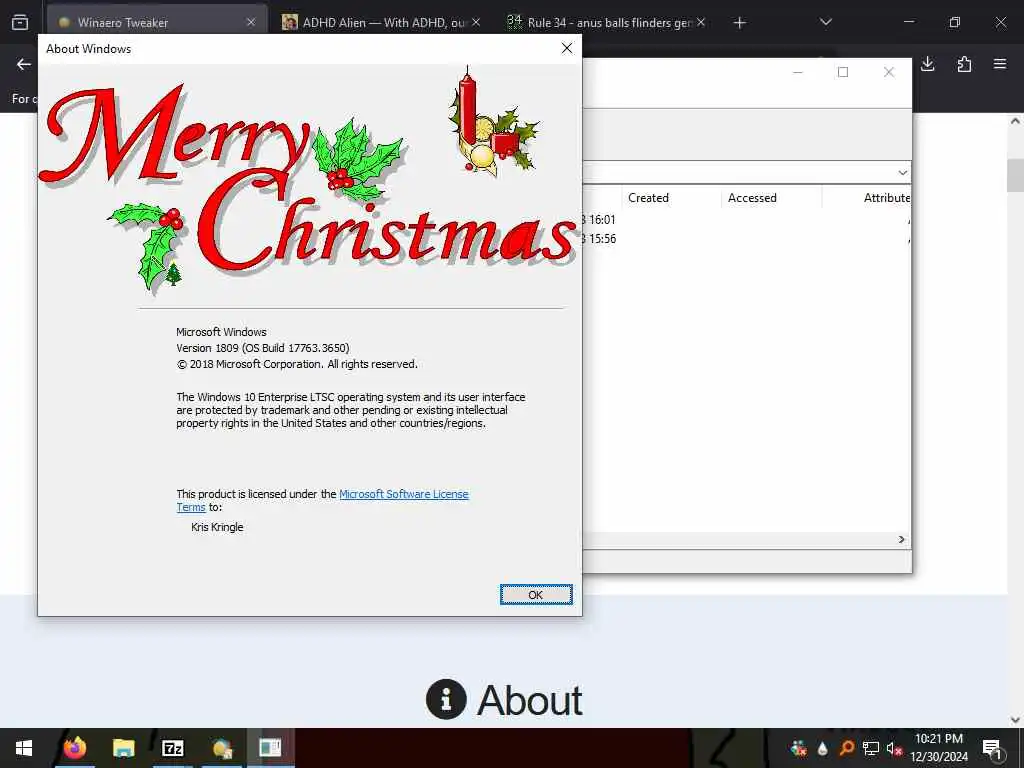This screenshot has height=768, width=1024.
Task: Open the taskbar app next to 7-Zip
Action: (222, 748)
